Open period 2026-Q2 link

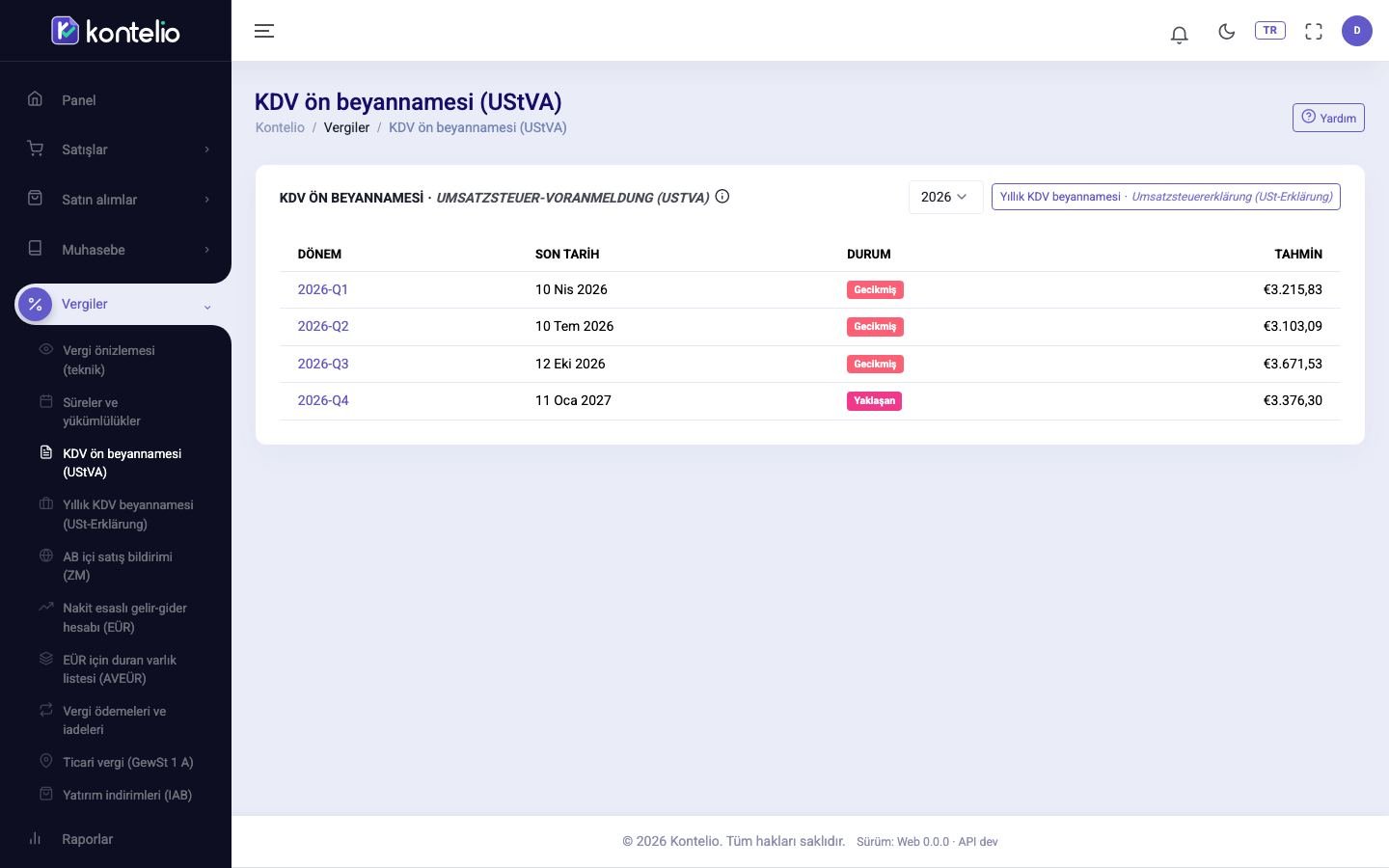(x=323, y=326)
